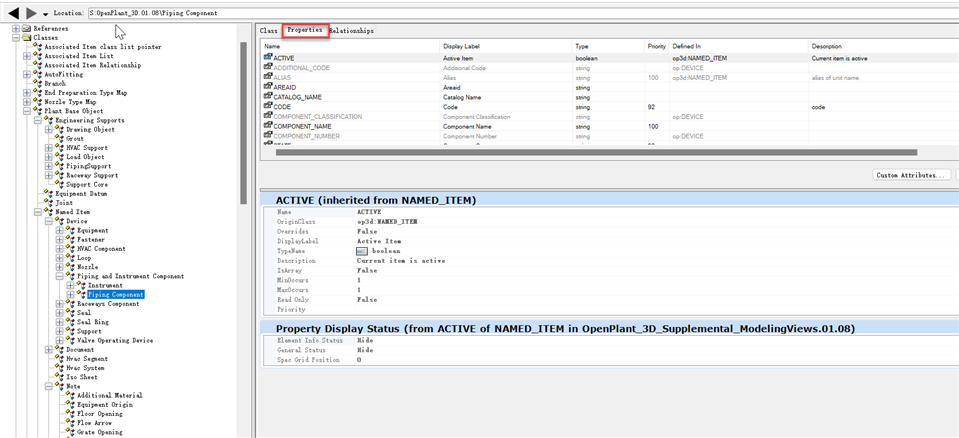
Task: Collapse Piping and Instrument Component node
Action: click(60, 277)
